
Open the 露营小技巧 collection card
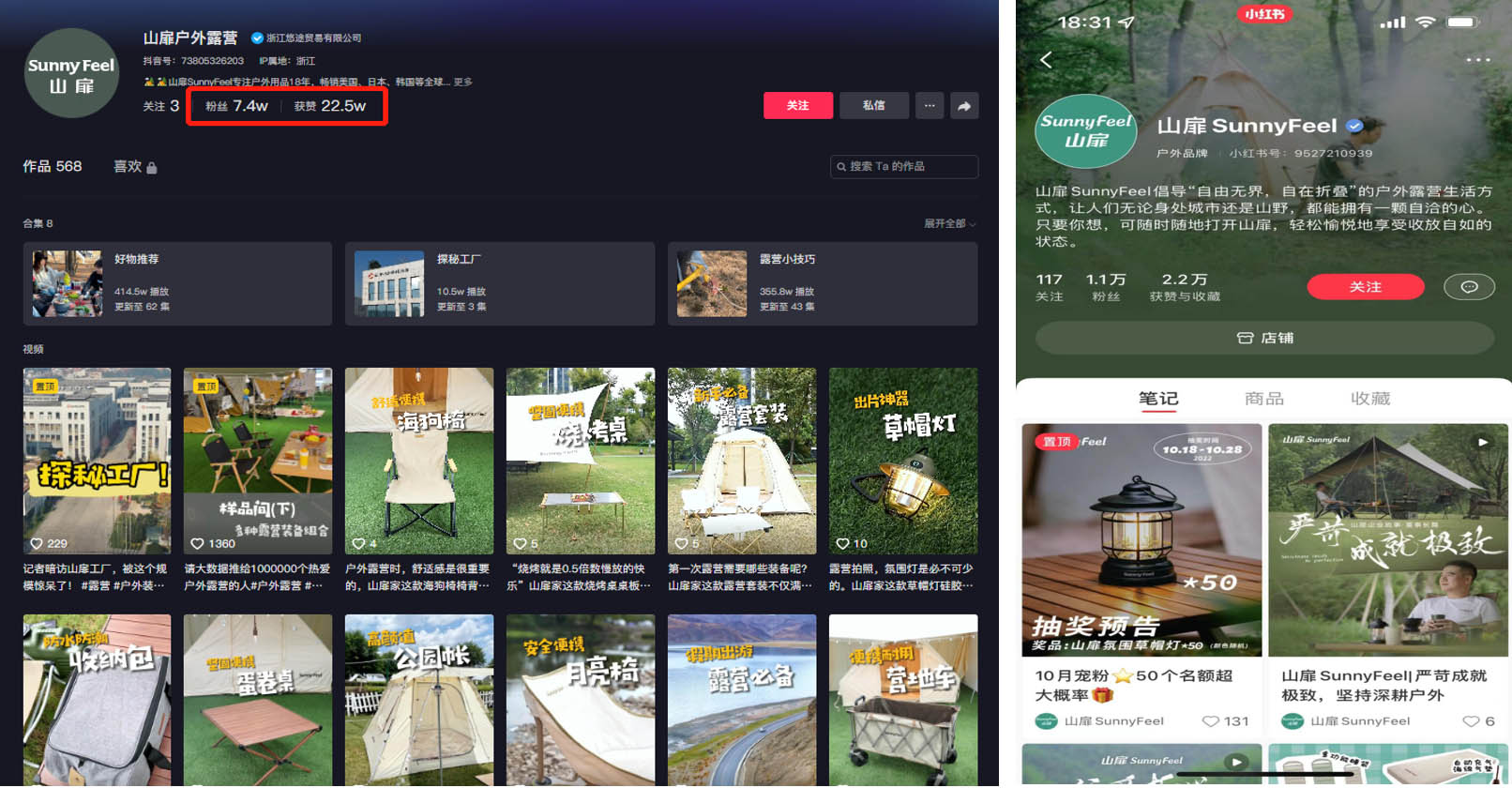click(x=822, y=283)
